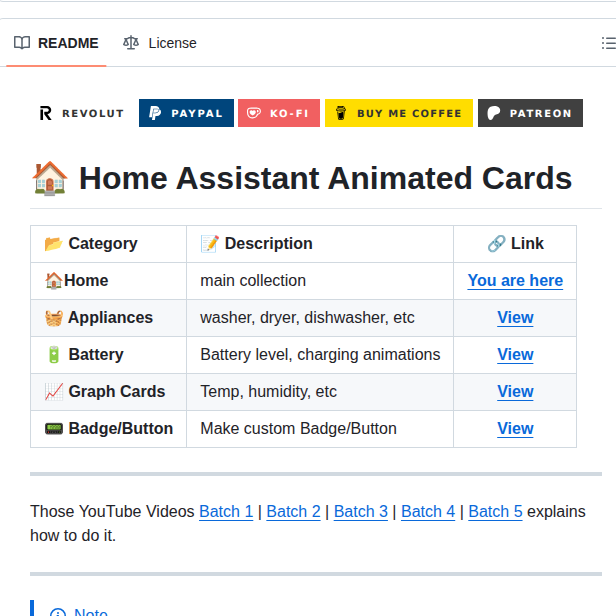Open the Patreon badge

530,113
